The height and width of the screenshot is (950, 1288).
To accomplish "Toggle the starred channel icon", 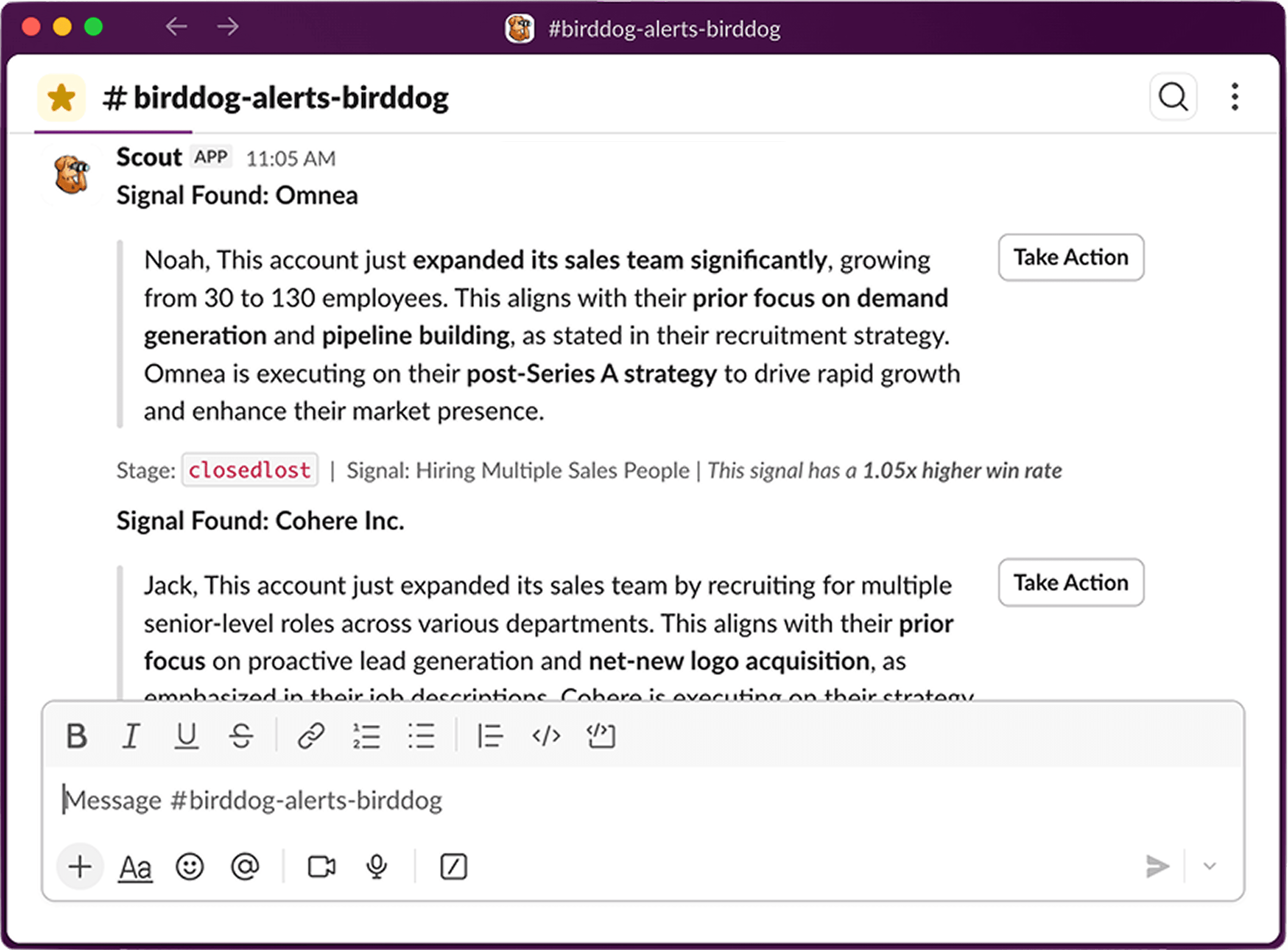I will pyautogui.click(x=62, y=97).
